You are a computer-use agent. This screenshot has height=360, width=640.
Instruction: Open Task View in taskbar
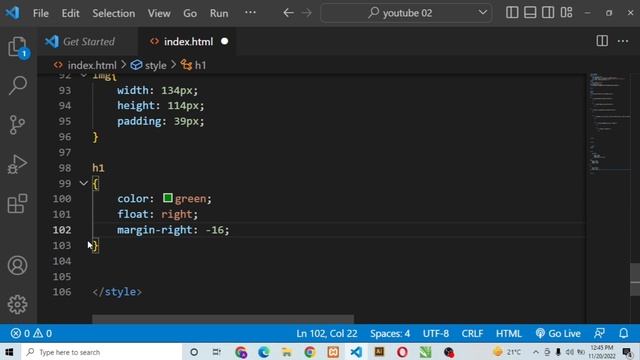click(x=216, y=352)
